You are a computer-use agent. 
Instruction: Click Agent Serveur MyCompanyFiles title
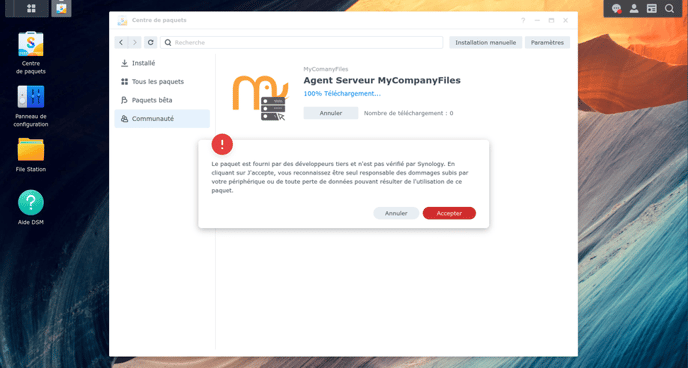(382, 80)
